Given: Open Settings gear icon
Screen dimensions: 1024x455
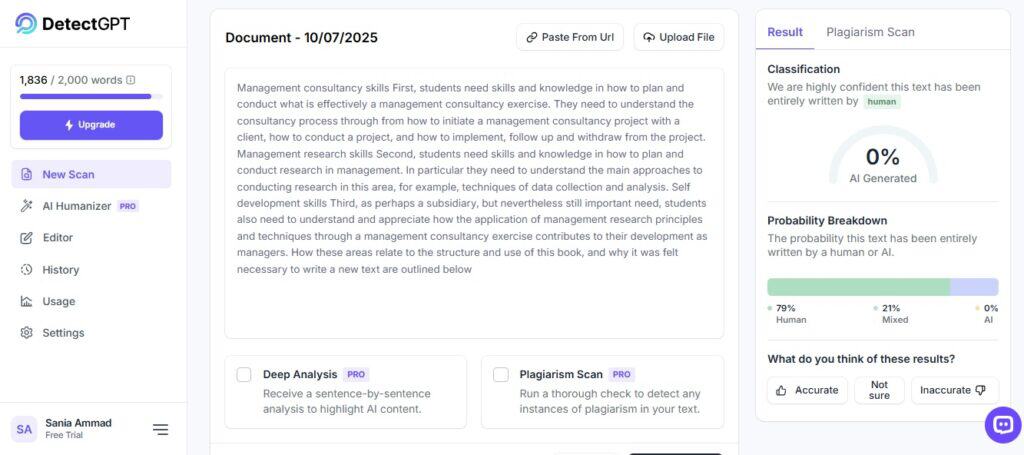Looking at the screenshot, I should tap(26, 333).
